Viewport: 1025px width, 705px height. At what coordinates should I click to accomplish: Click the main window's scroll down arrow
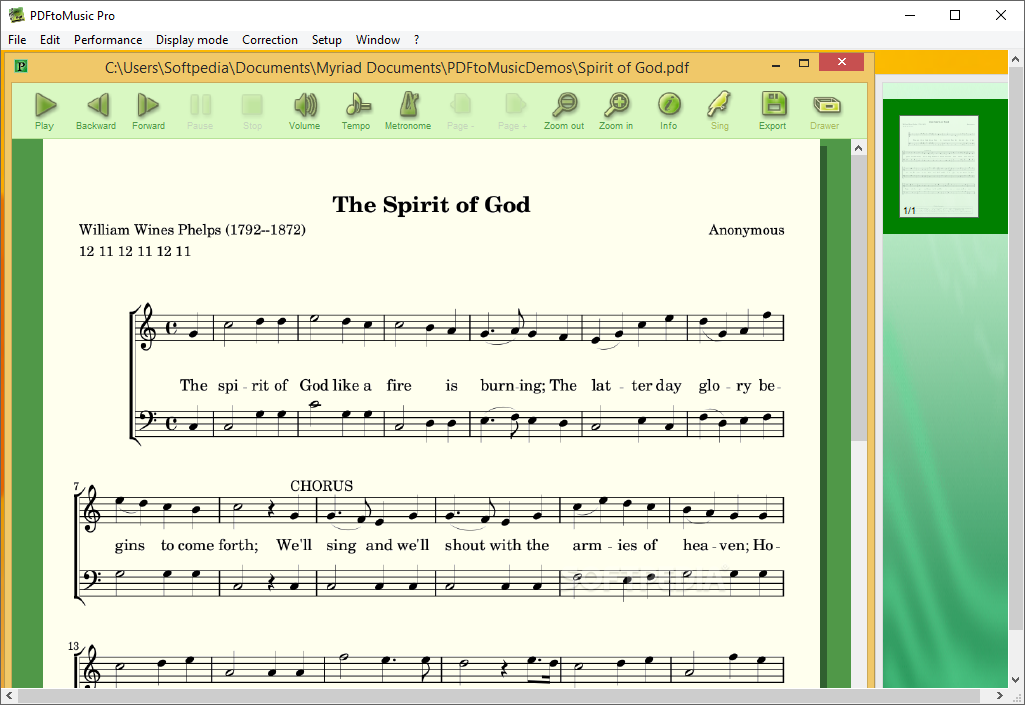point(1016,680)
